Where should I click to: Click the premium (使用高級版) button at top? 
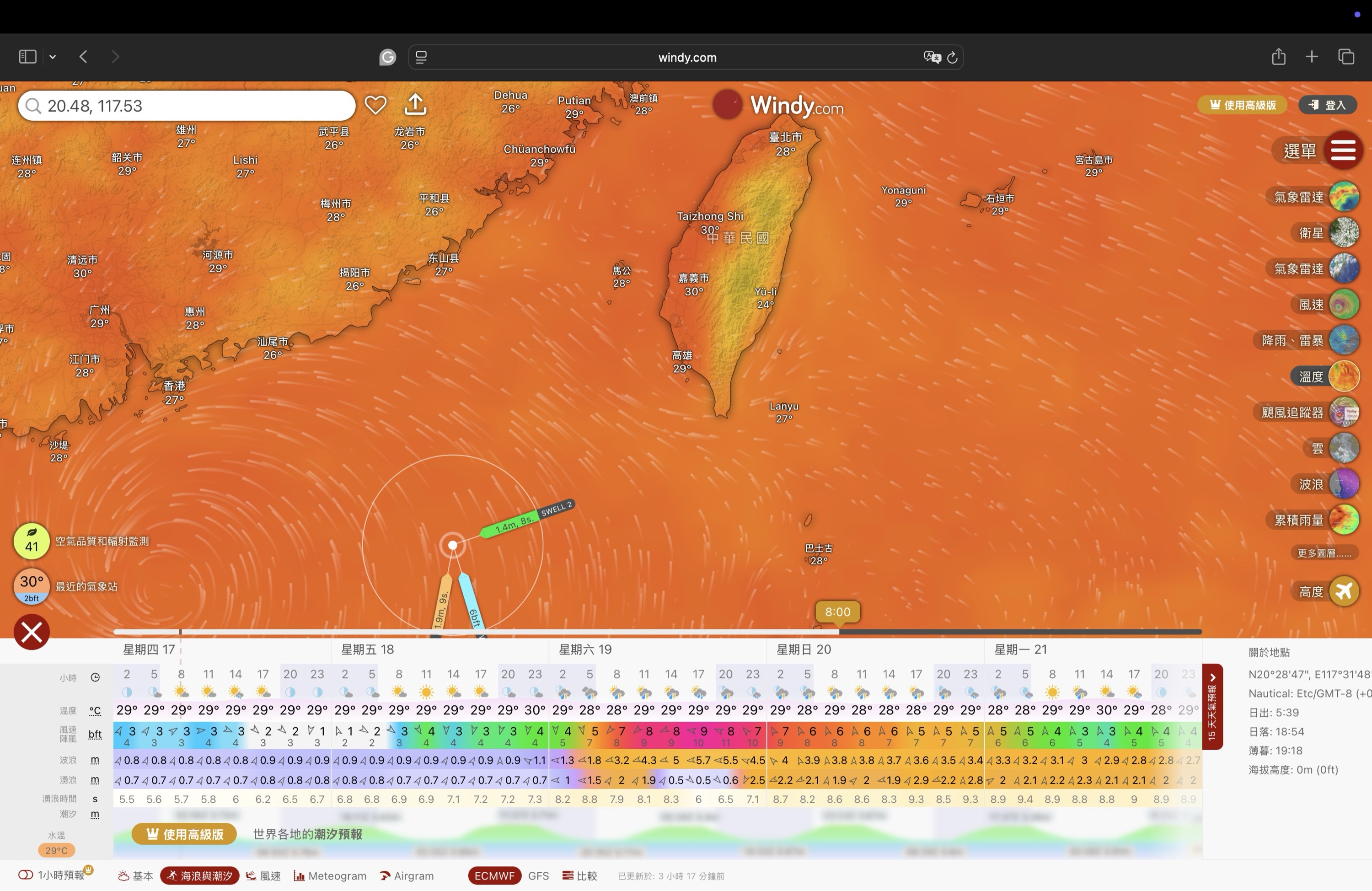coord(1242,105)
